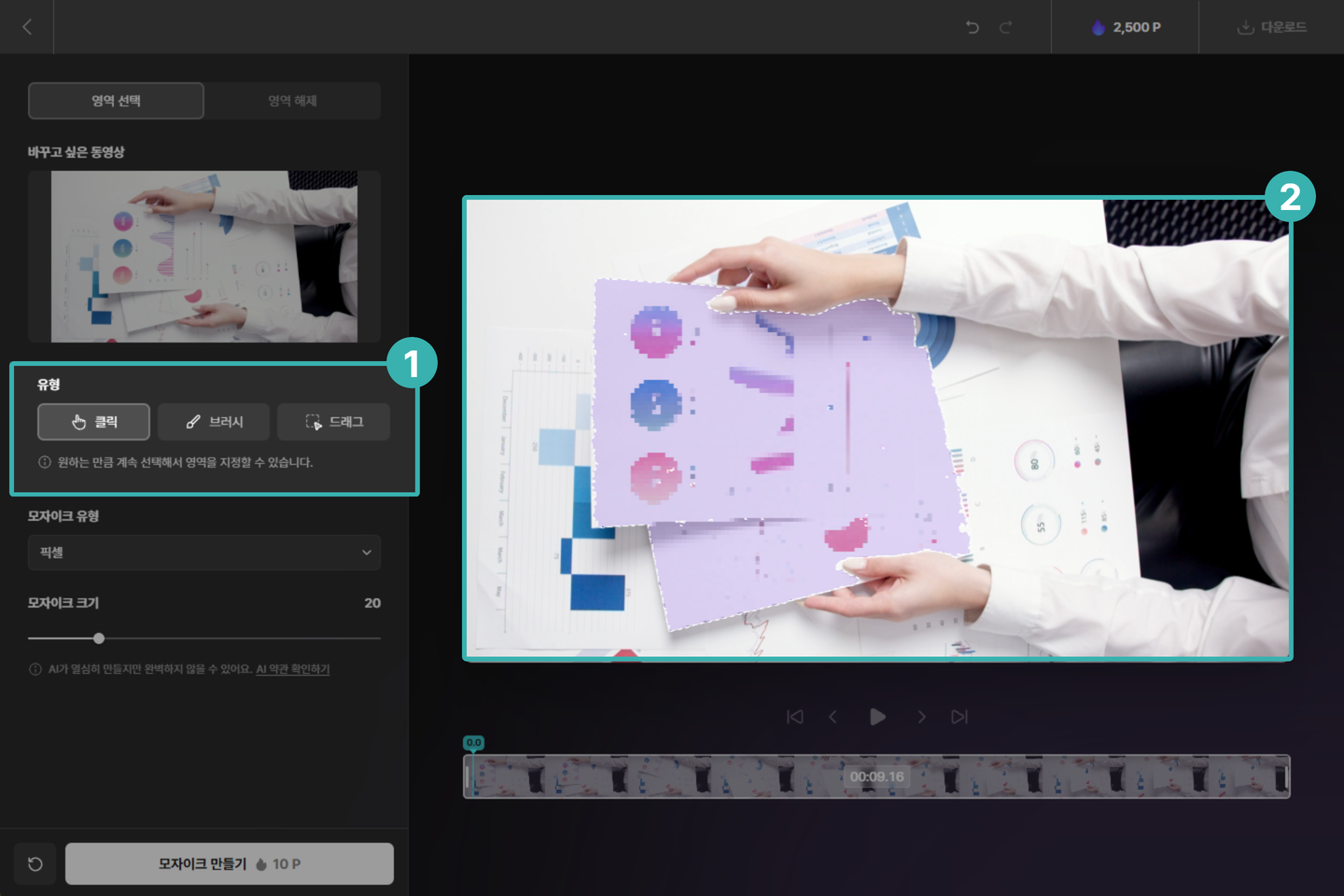Step back one frame
This screenshot has width=1344, height=896.
pos(833,717)
